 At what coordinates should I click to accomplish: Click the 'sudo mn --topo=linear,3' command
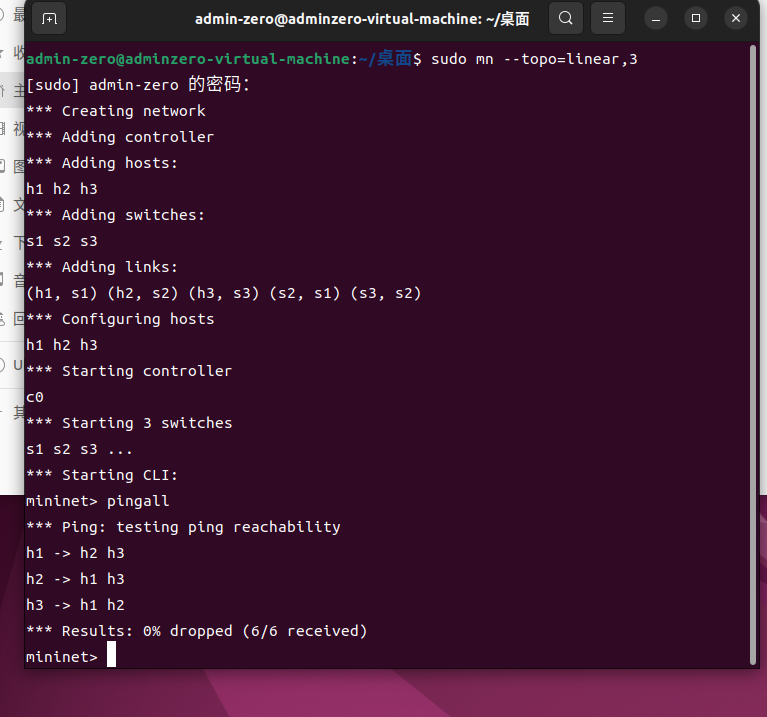(x=534, y=59)
